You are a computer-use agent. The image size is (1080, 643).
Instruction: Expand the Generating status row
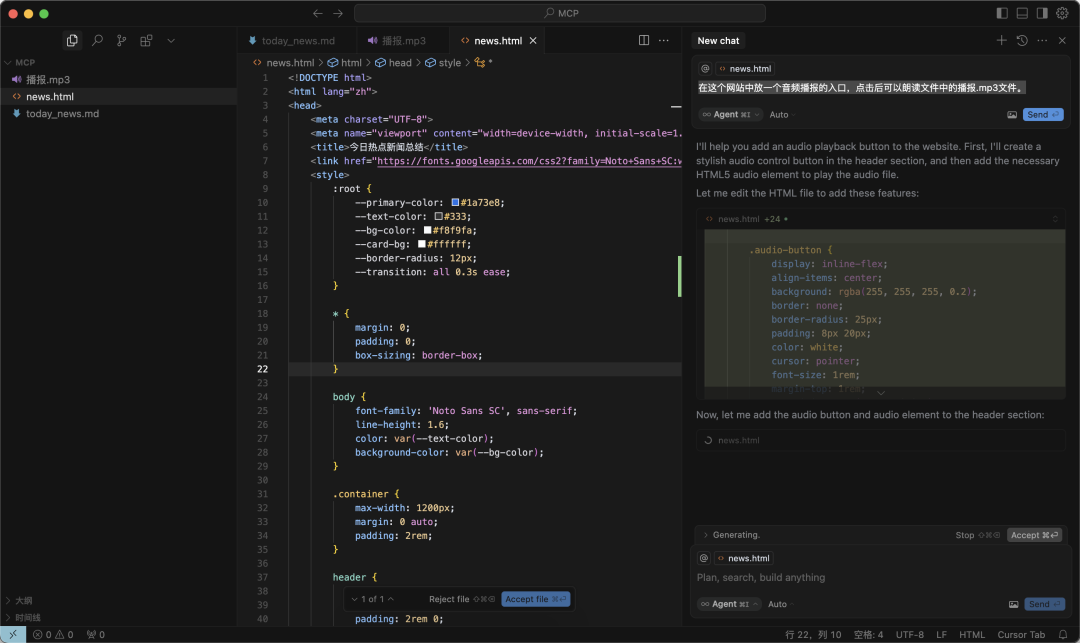[x=731, y=535]
